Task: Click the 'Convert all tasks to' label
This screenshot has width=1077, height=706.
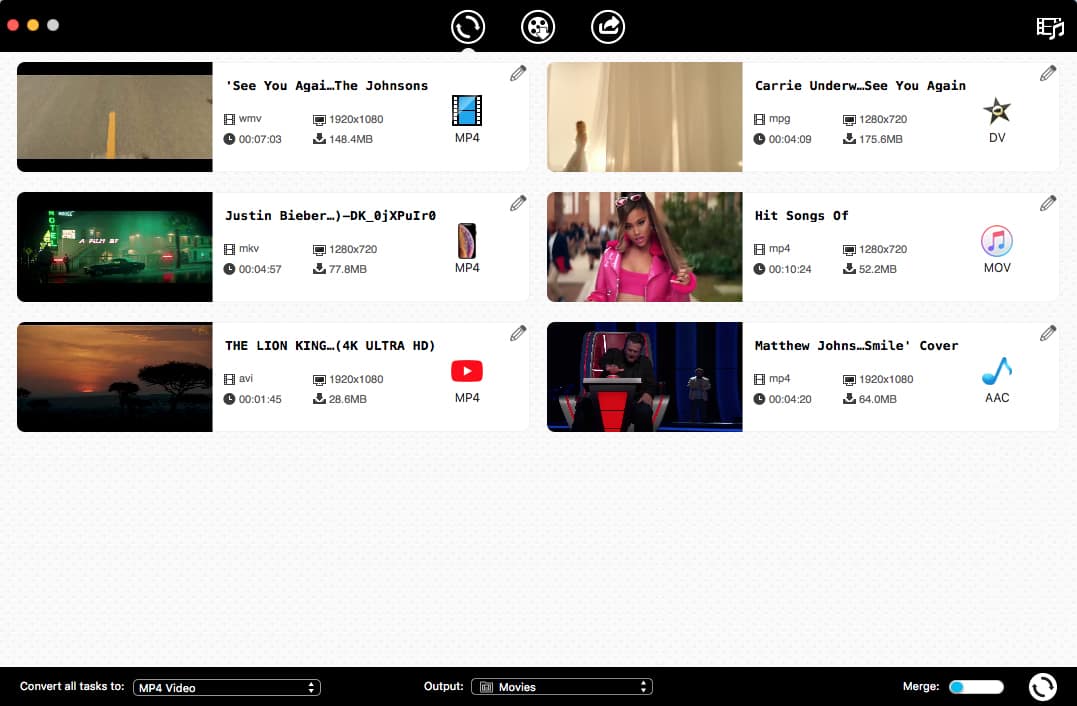Action: 71,687
